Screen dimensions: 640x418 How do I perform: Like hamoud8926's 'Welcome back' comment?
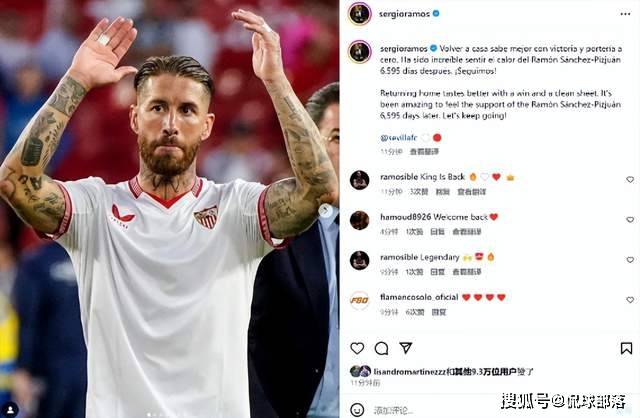click(x=630, y=220)
